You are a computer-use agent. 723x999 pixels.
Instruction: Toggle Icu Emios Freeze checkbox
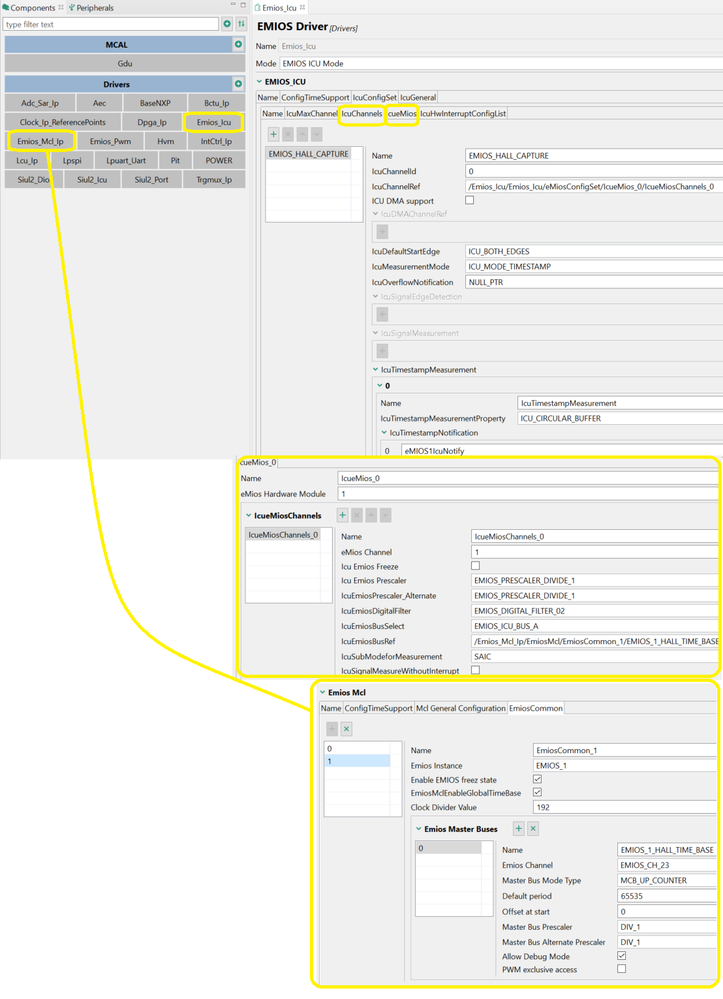point(475,566)
